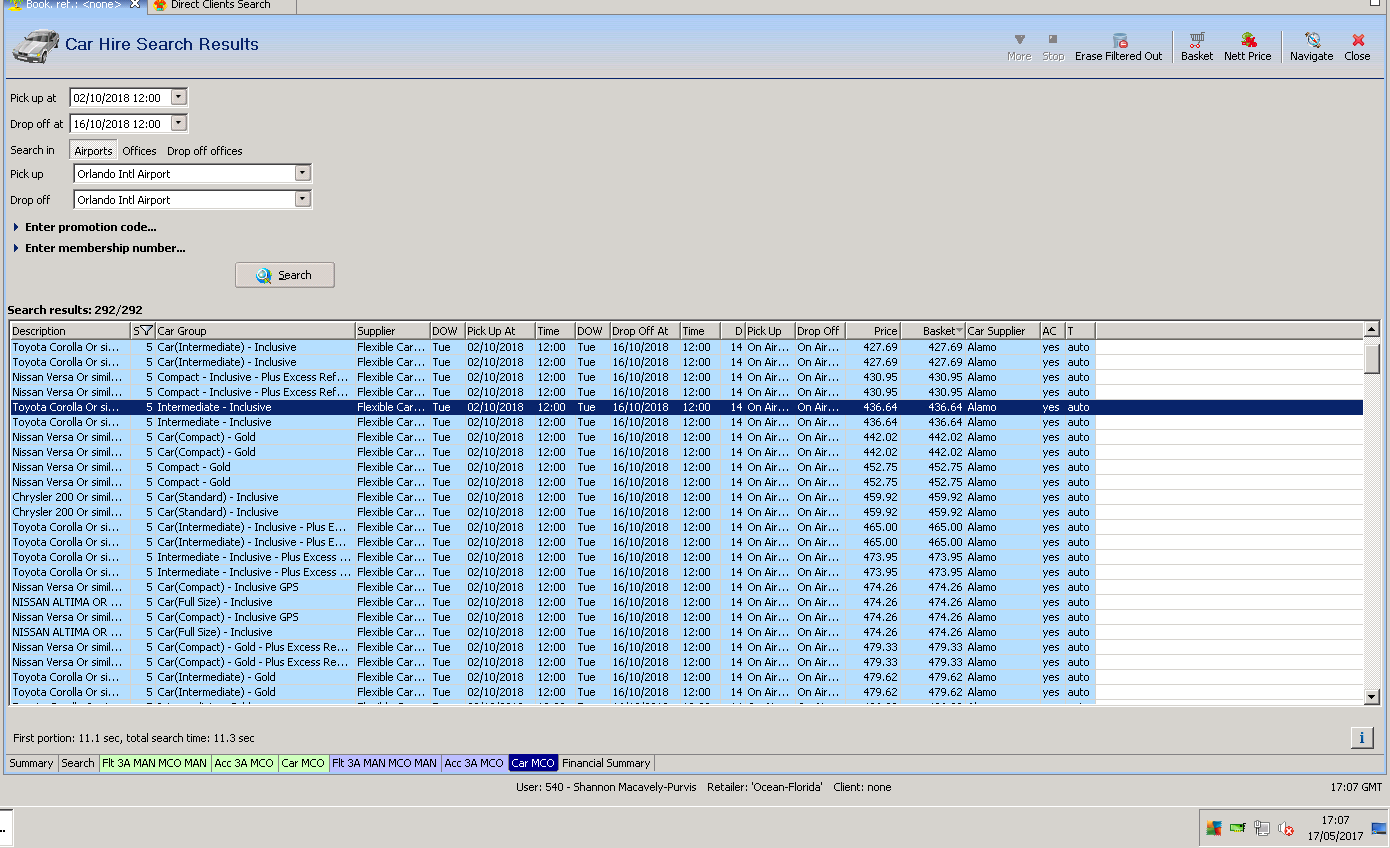The width and height of the screenshot is (1390, 848).
Task: Select the Airports search option
Action: (93, 151)
